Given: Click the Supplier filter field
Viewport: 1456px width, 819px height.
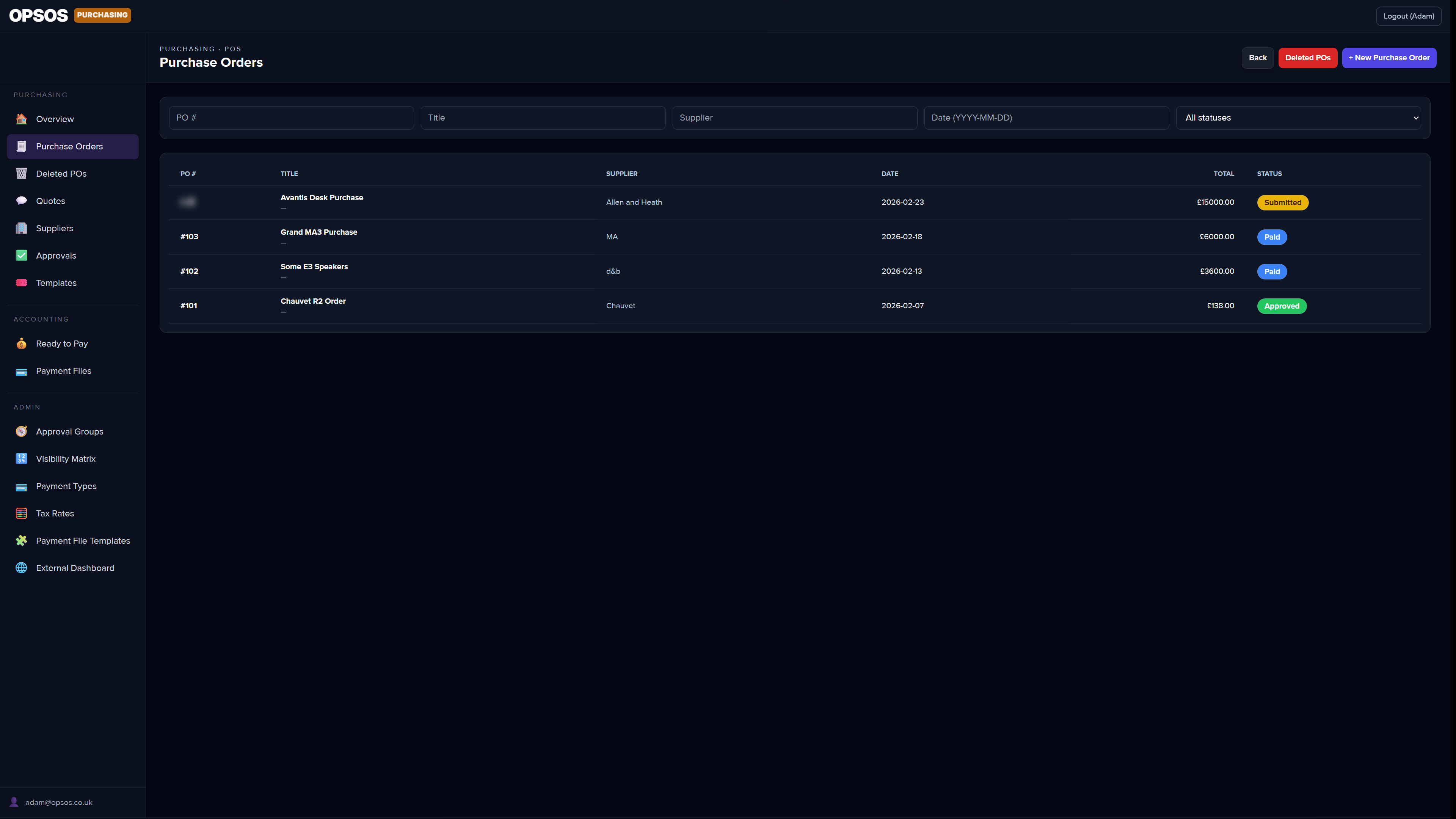Looking at the screenshot, I should point(794,118).
